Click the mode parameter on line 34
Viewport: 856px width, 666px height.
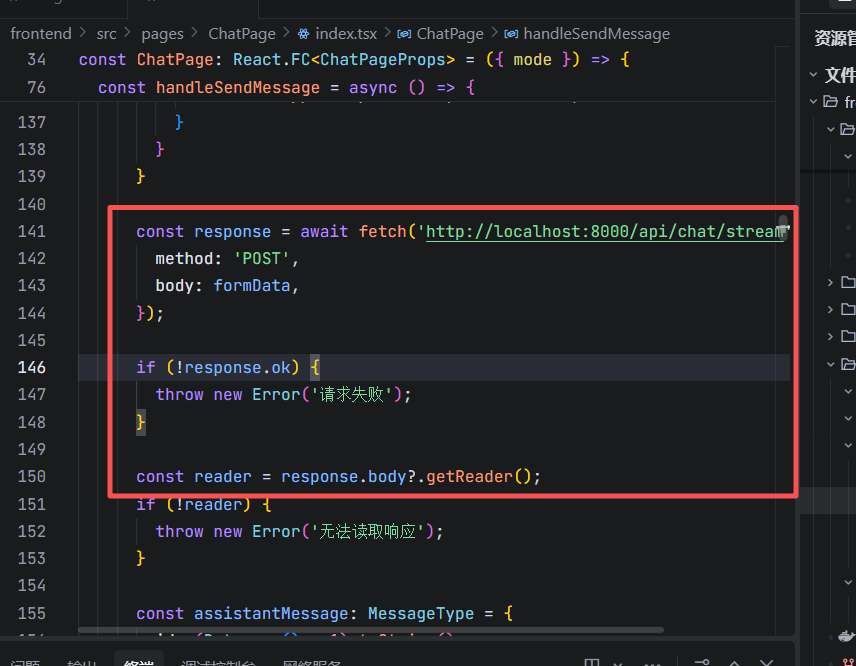click(x=532, y=60)
